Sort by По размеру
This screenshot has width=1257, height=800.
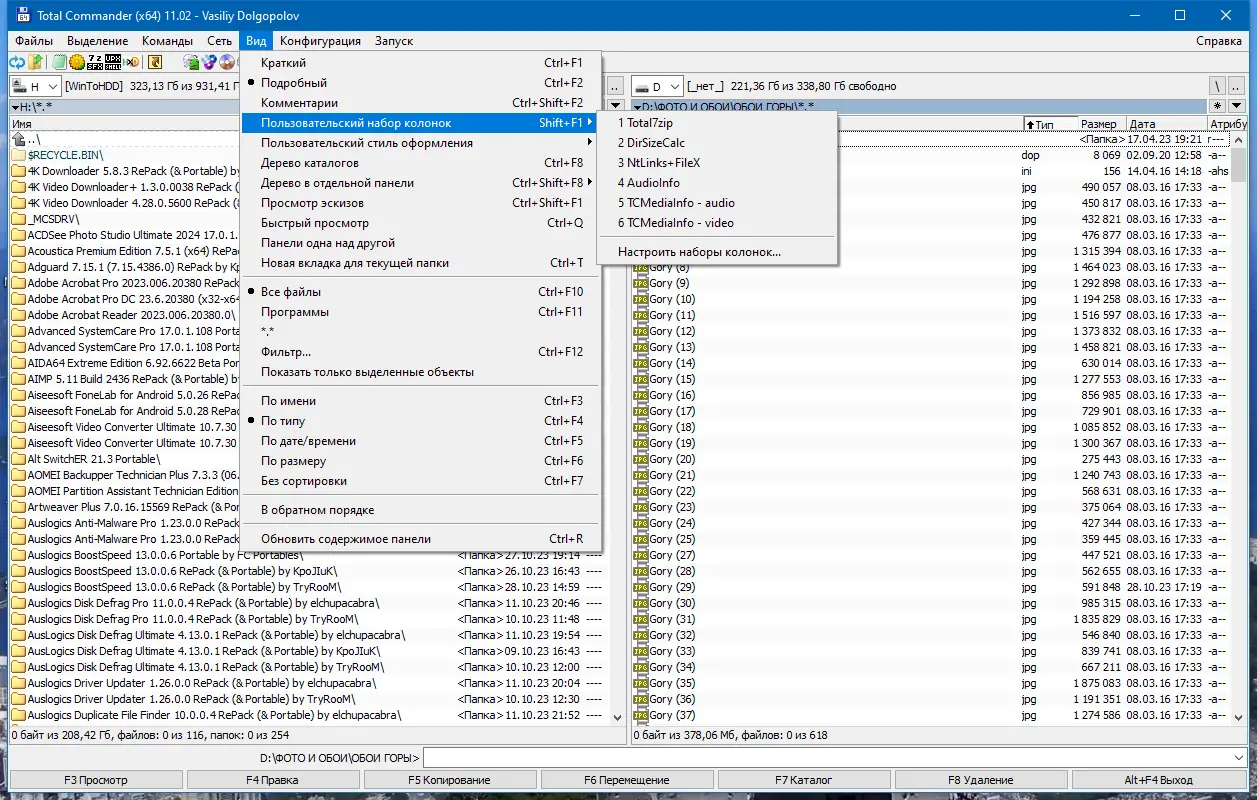click(421, 461)
